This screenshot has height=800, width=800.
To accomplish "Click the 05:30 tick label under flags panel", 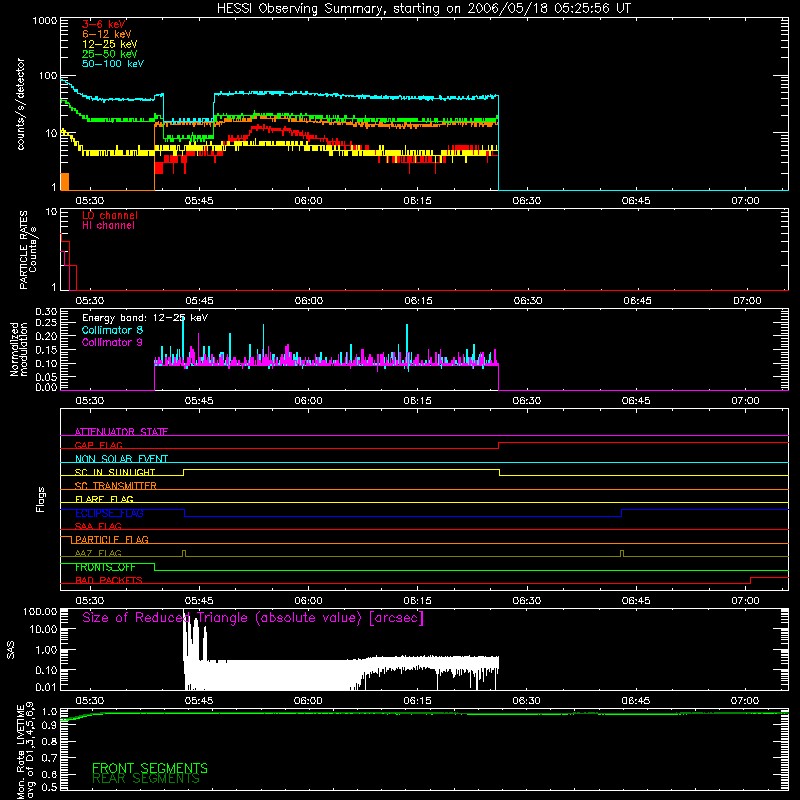I will click(90, 601).
